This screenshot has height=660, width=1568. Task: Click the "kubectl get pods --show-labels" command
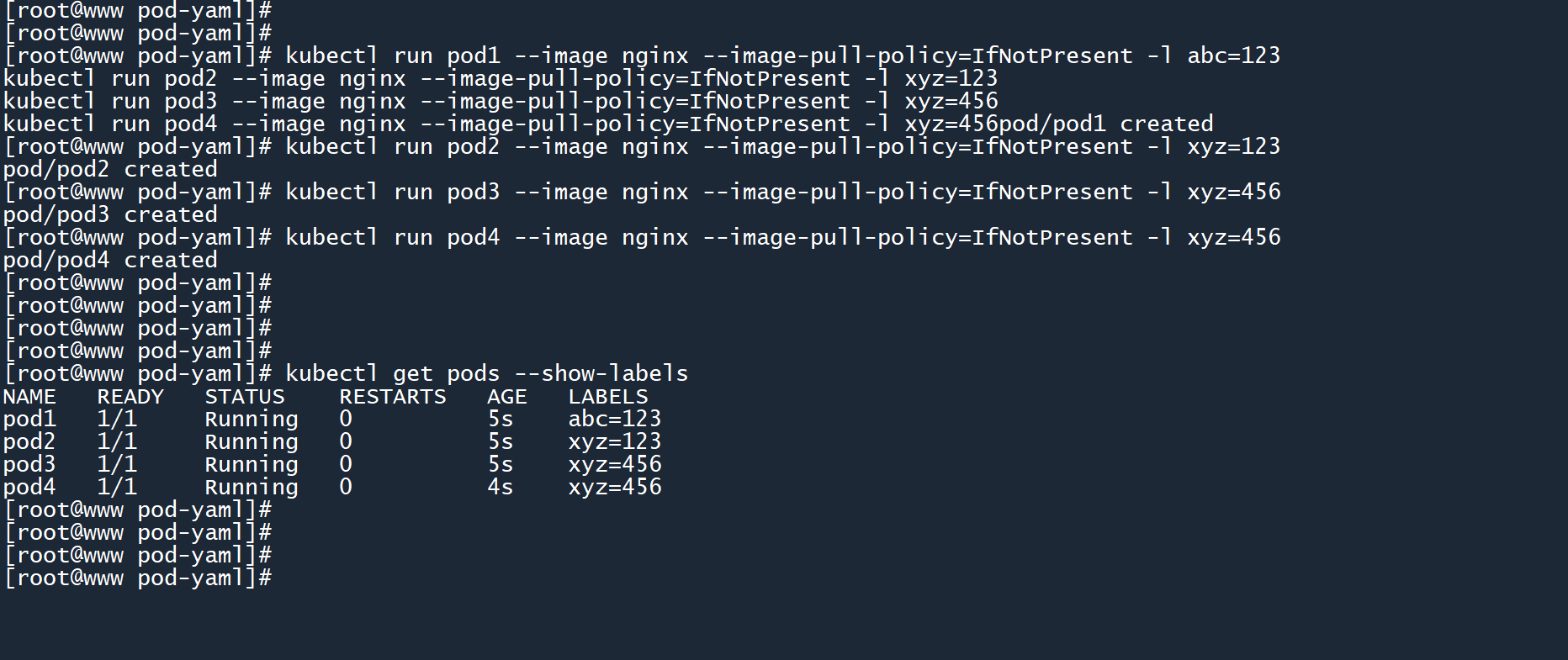[x=486, y=374]
